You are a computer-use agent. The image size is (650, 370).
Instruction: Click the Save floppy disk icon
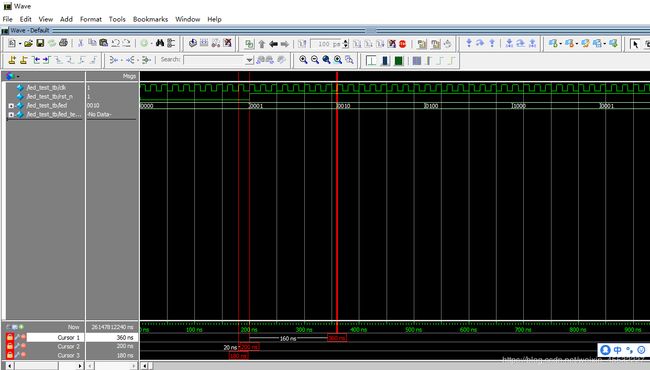40,43
